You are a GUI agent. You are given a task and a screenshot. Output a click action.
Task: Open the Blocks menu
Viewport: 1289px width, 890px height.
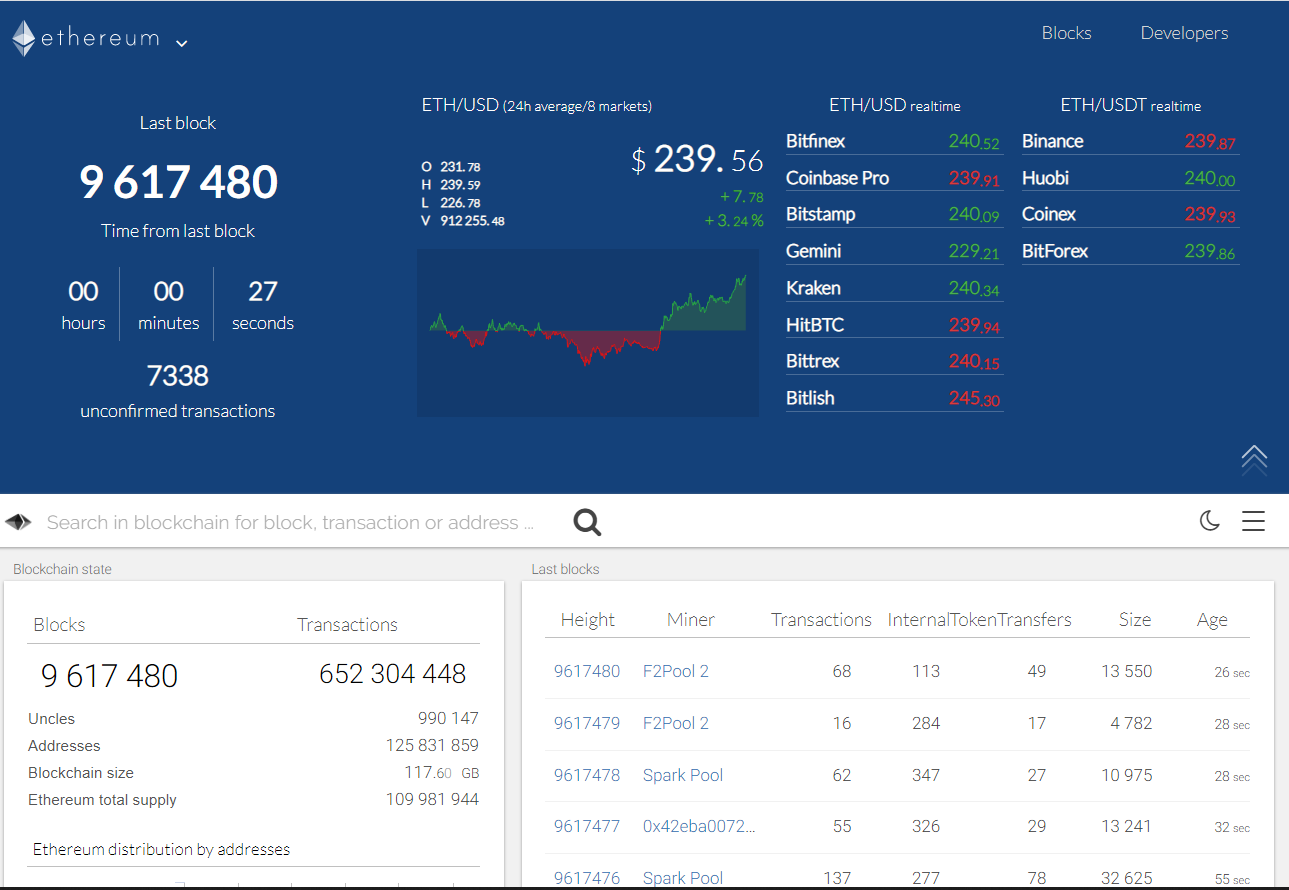1066,33
